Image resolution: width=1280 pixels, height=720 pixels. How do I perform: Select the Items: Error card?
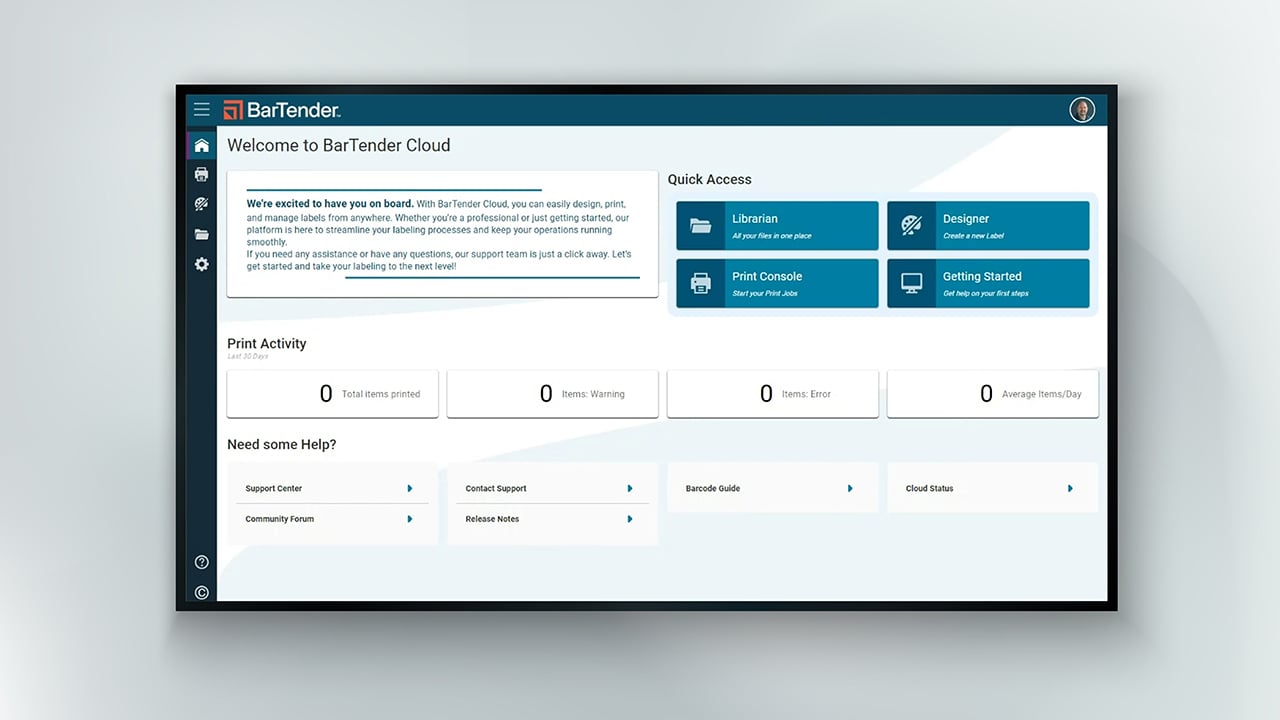(773, 394)
